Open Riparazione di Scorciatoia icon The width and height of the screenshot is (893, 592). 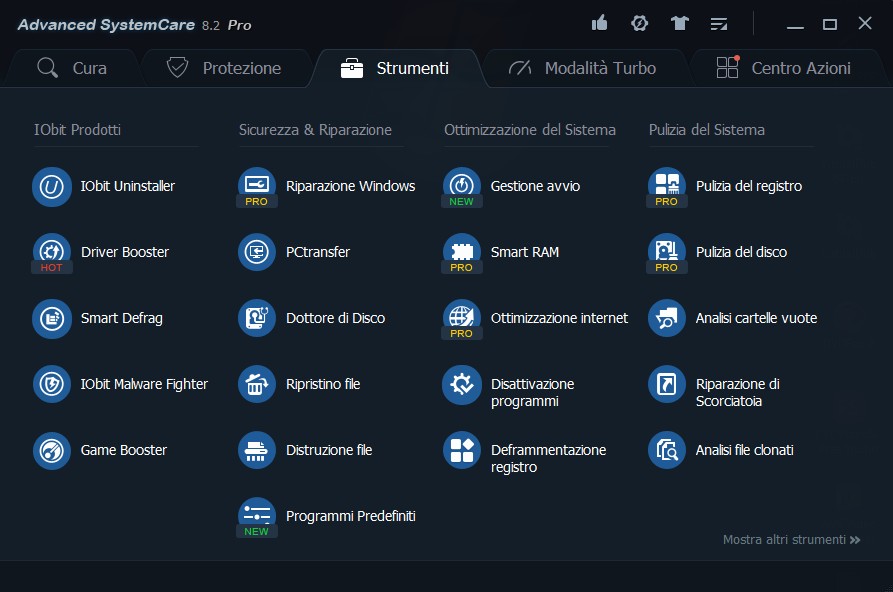coord(667,385)
